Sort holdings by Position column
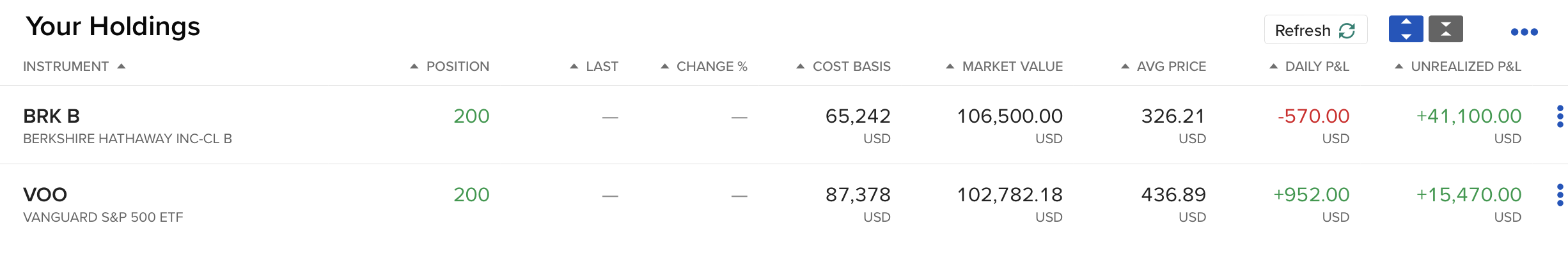Viewport: 1568px width, 262px height. click(457, 66)
